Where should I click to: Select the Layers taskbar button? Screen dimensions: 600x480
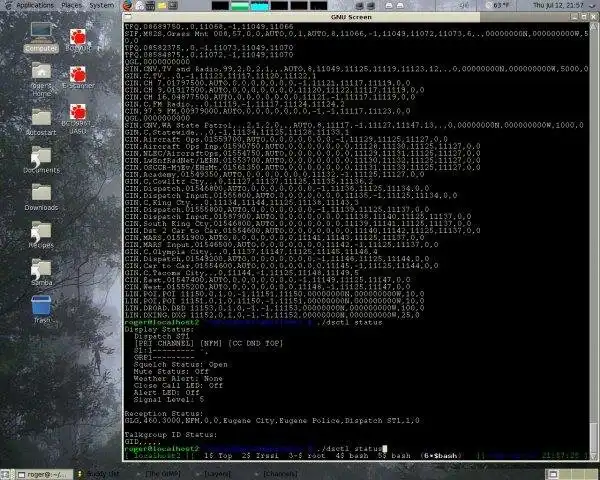click(217, 475)
